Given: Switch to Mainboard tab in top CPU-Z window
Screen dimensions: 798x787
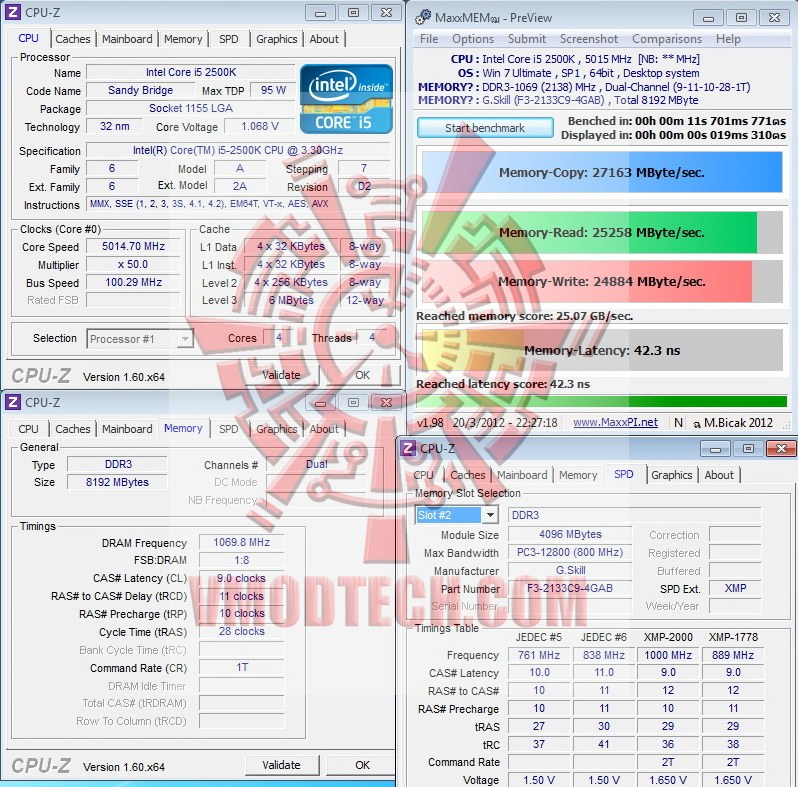Looking at the screenshot, I should 127,39.
